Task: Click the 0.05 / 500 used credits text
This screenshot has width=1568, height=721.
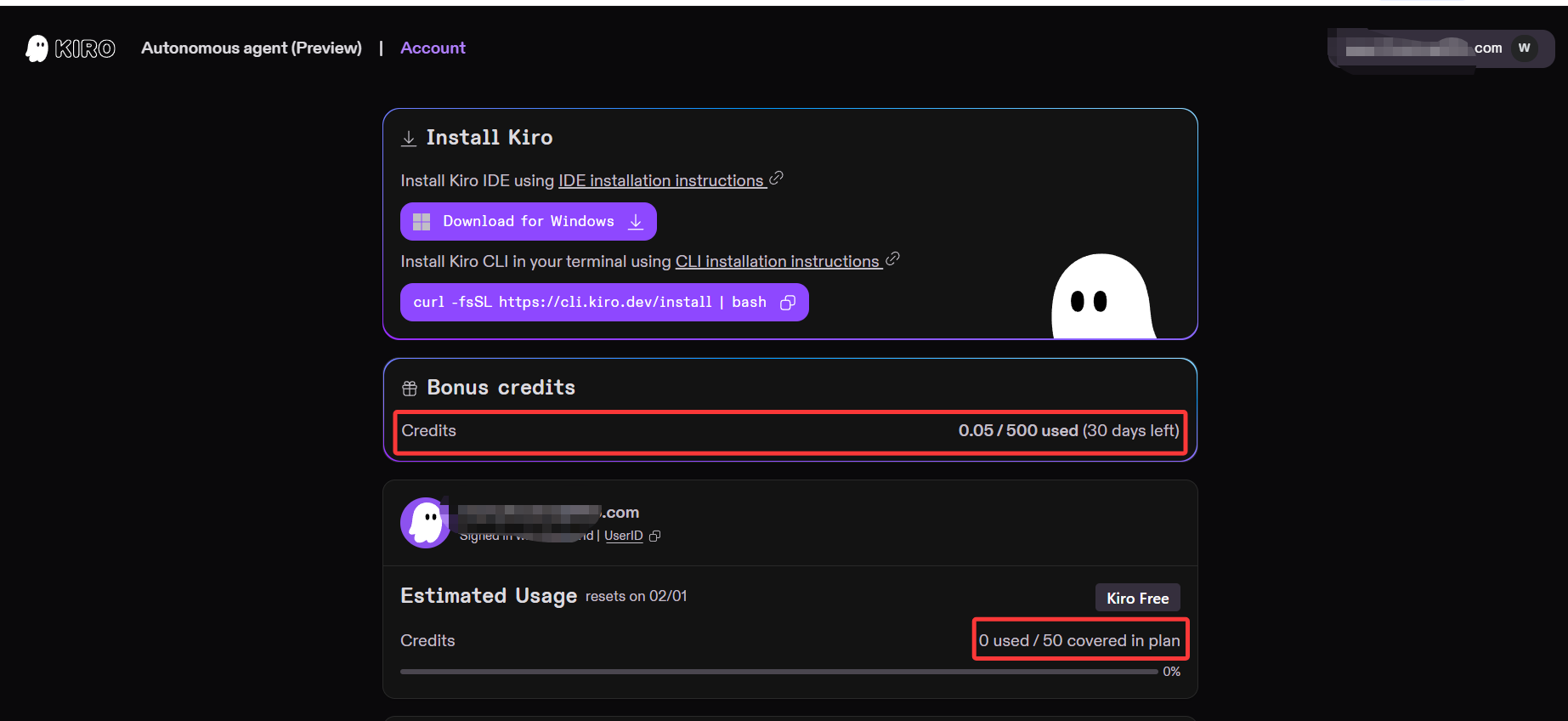Action: (1018, 430)
